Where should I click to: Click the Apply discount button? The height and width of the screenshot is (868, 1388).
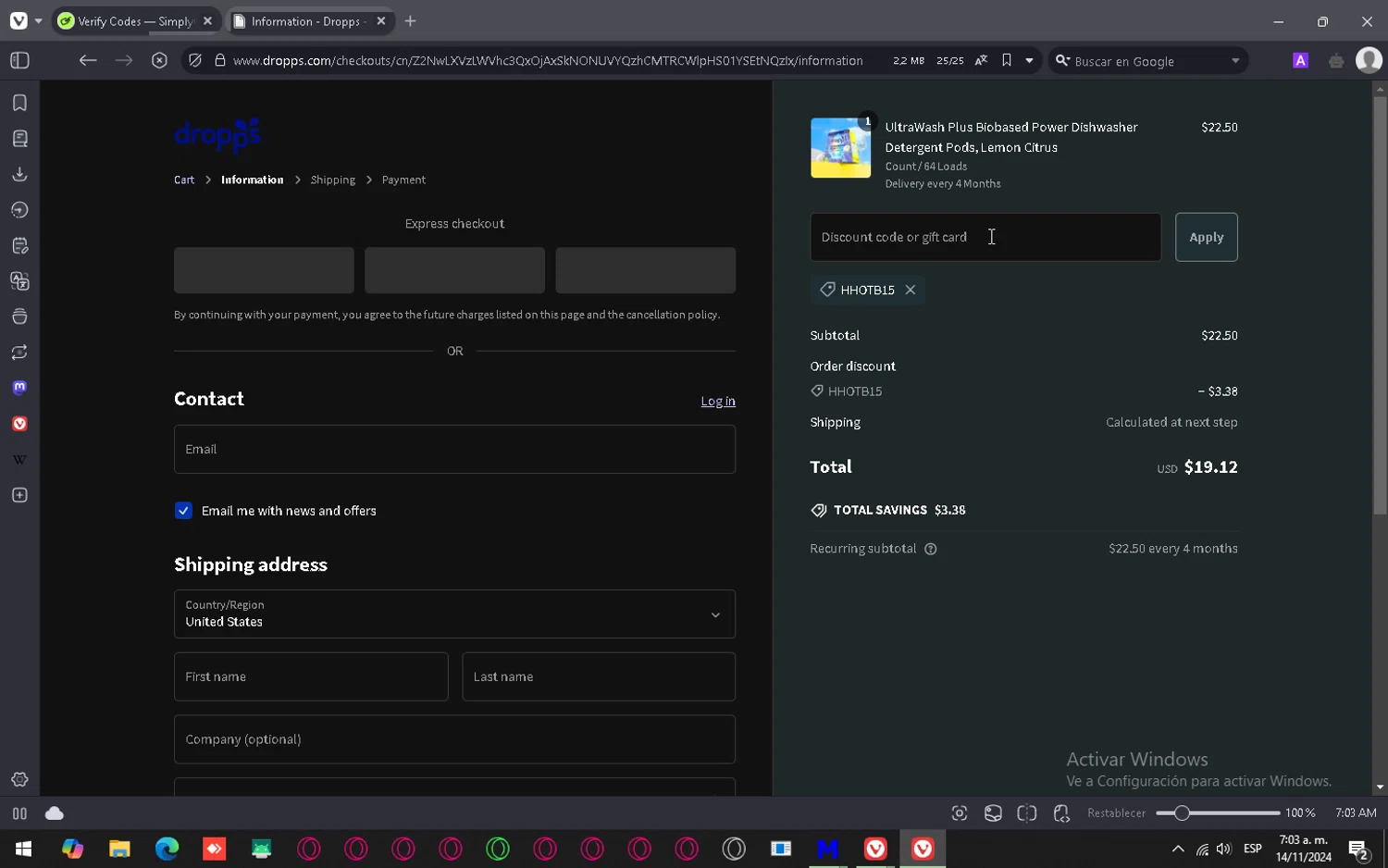point(1206,237)
